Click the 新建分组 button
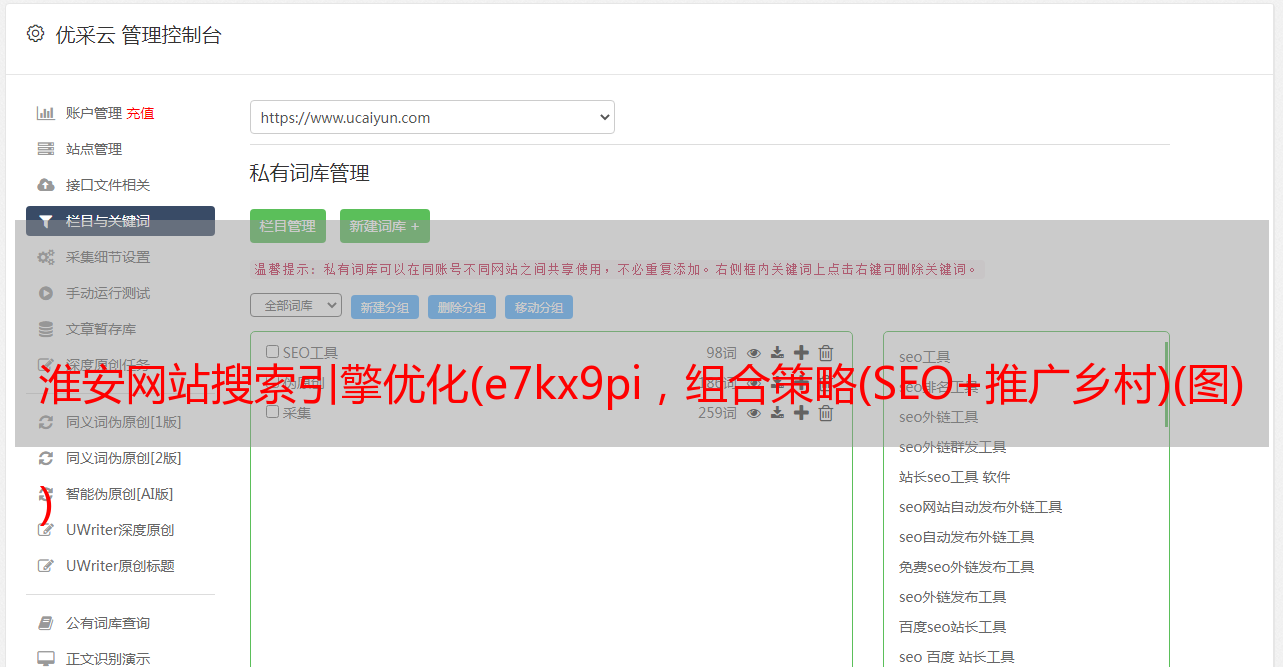 point(385,307)
